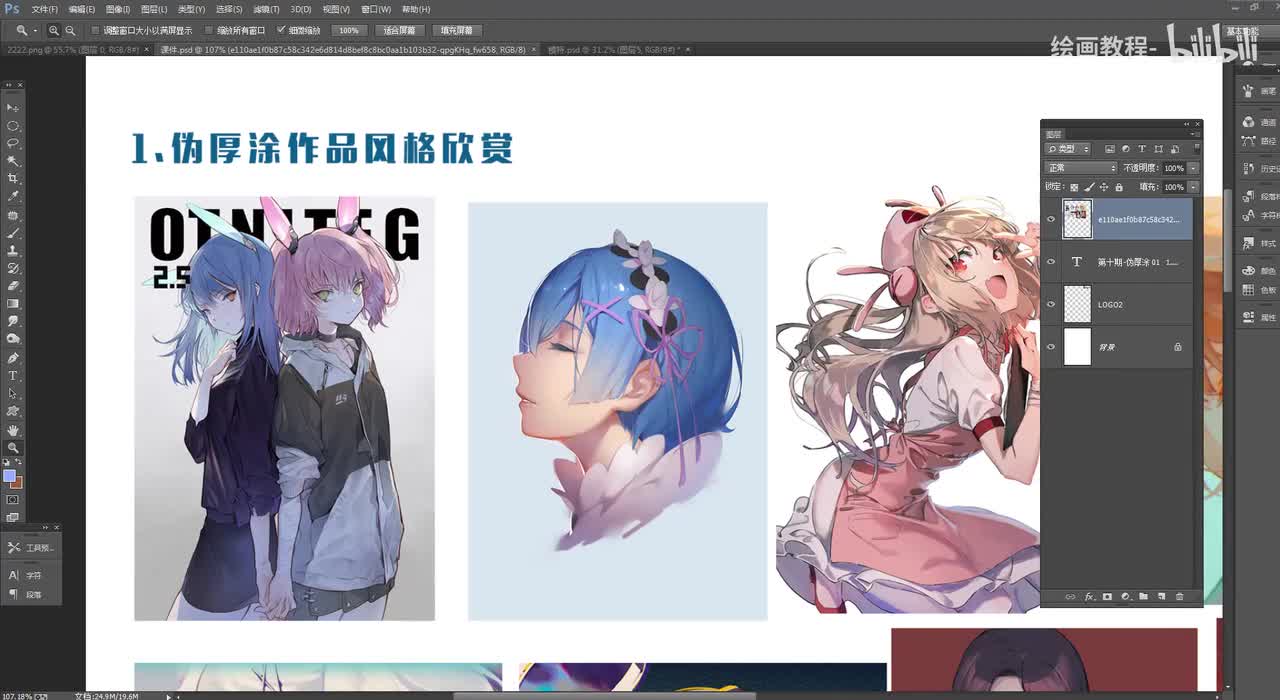Click the Zoom Out magnifier option
The width and height of the screenshot is (1280, 700).
point(70,31)
